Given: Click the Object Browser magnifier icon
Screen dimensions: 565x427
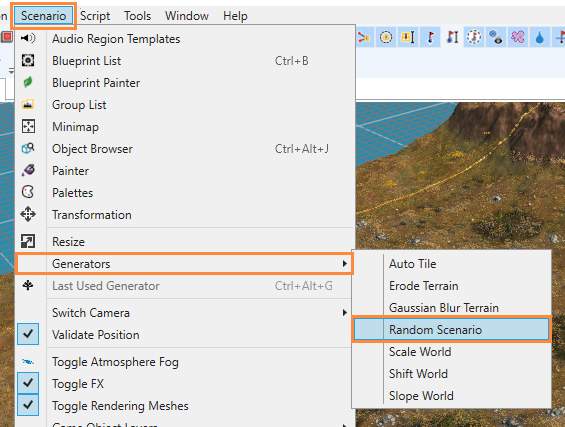Looking at the screenshot, I should 28,148.
